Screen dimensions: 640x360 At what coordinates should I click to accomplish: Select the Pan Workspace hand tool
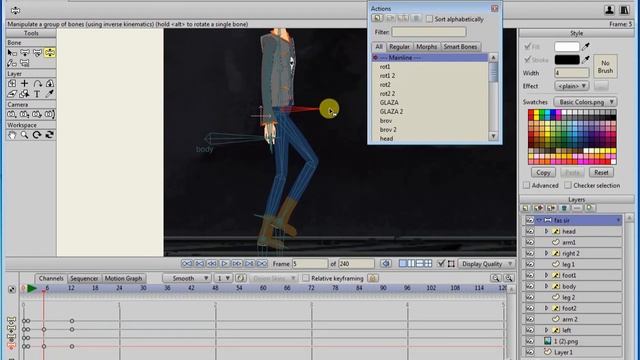tap(12, 135)
